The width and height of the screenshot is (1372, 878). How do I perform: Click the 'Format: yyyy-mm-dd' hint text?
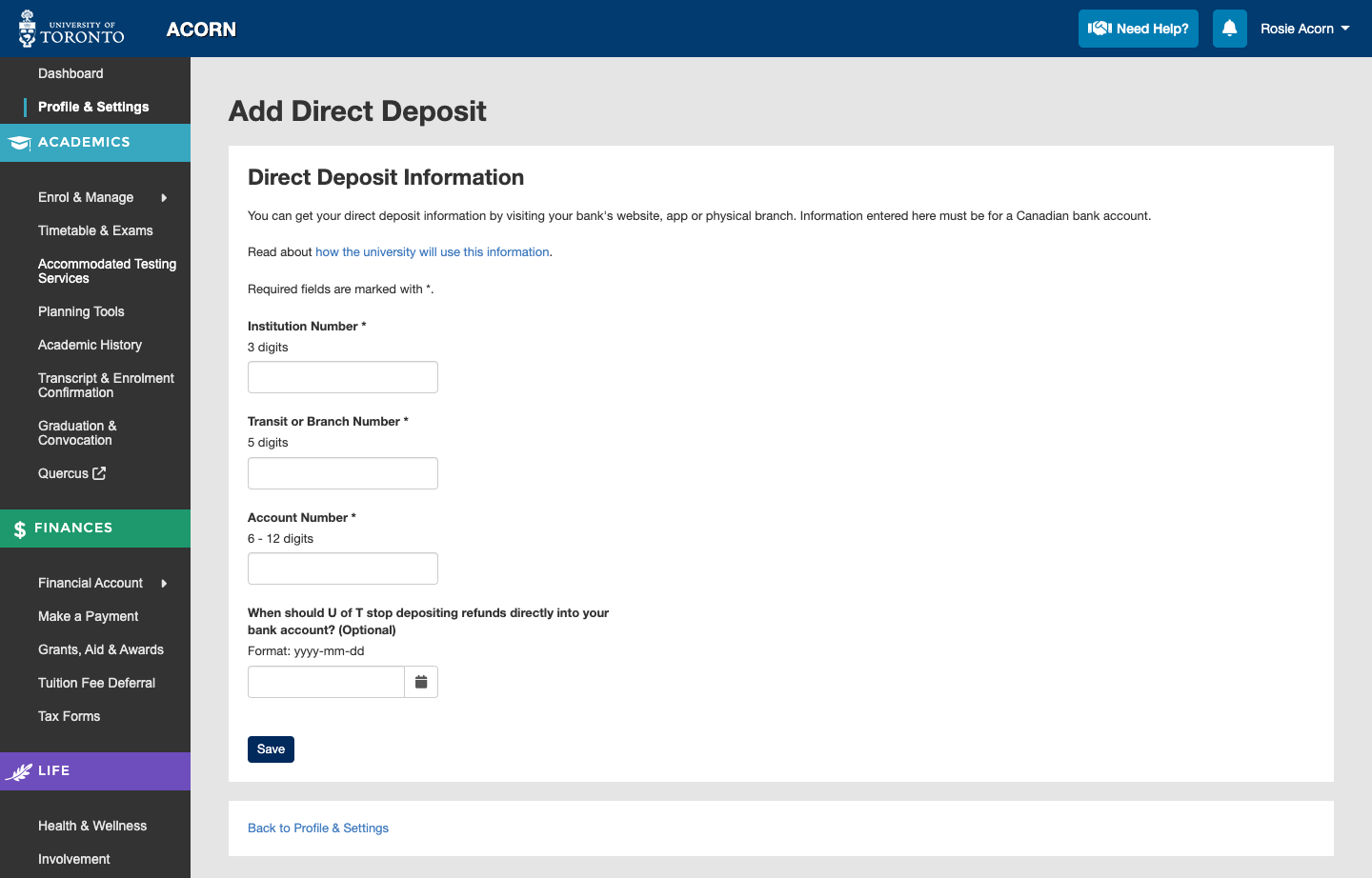pyautogui.click(x=306, y=651)
